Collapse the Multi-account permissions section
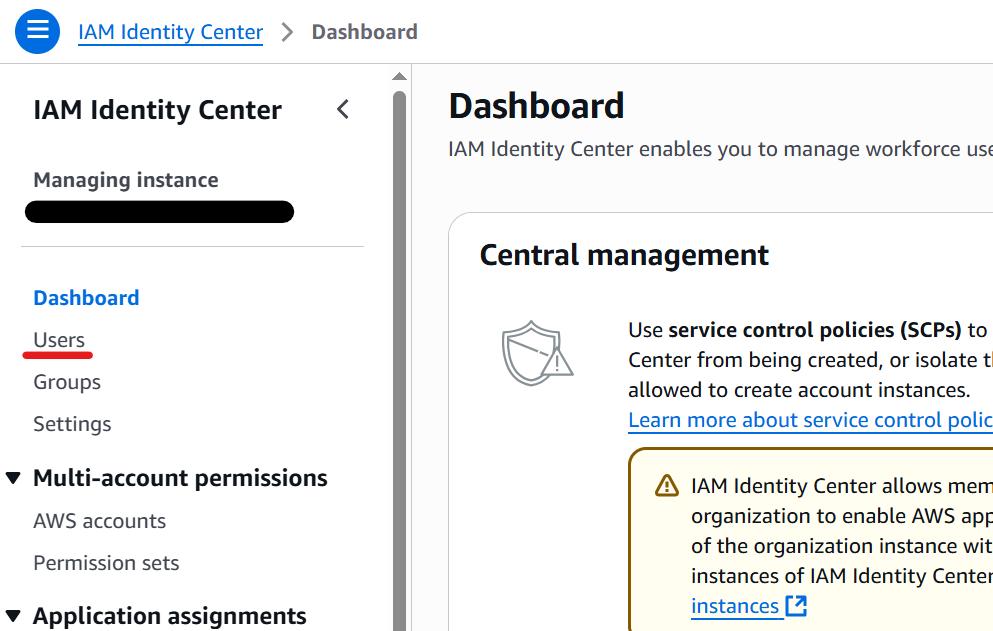This screenshot has height=631, width=993. [13, 478]
